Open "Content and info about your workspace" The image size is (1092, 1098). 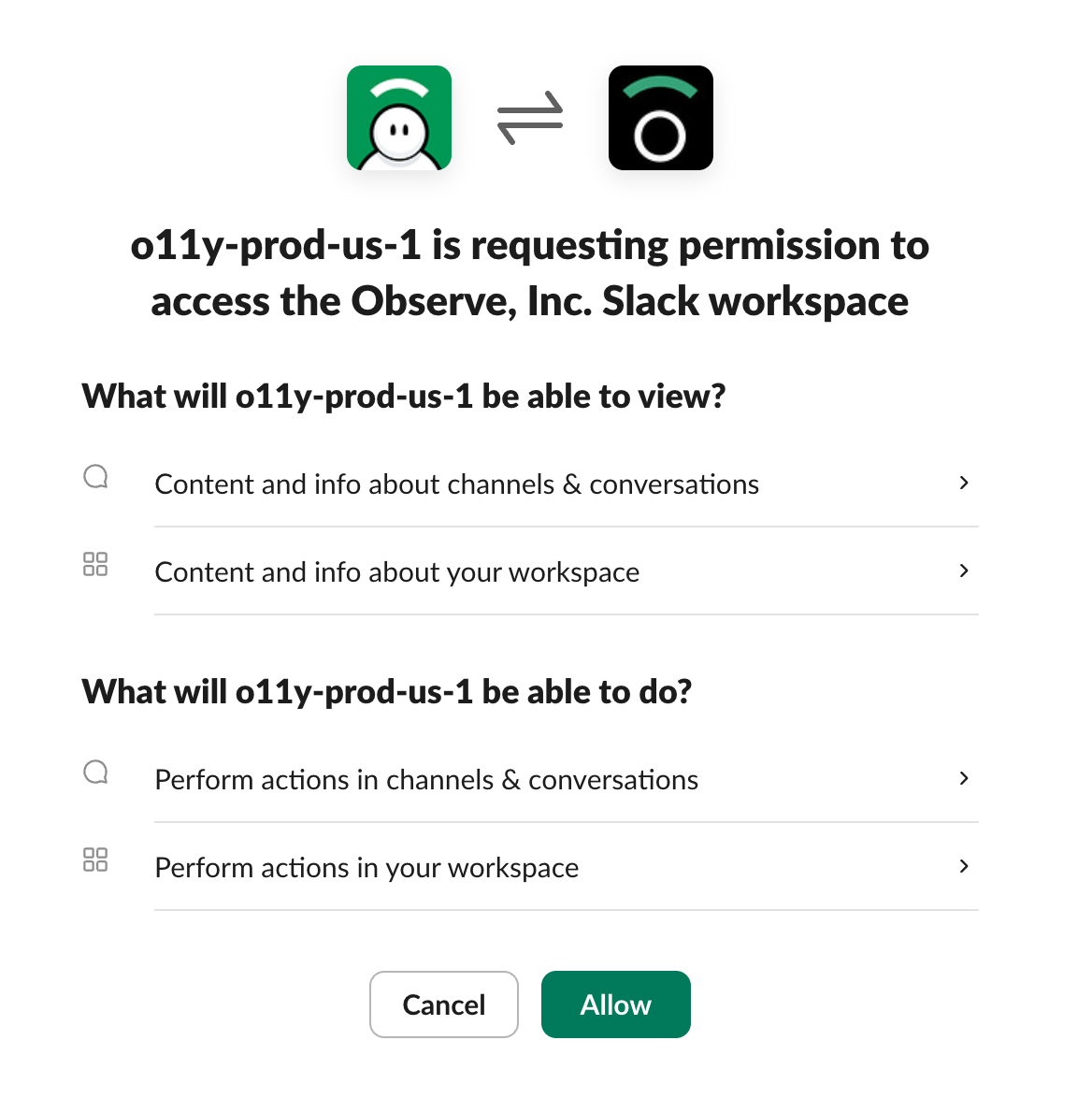(397, 572)
